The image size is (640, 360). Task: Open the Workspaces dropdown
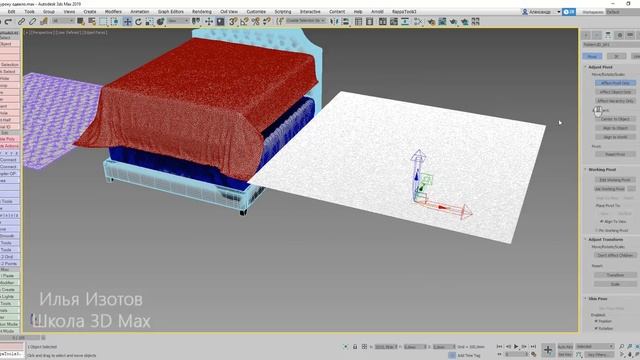click(622, 12)
